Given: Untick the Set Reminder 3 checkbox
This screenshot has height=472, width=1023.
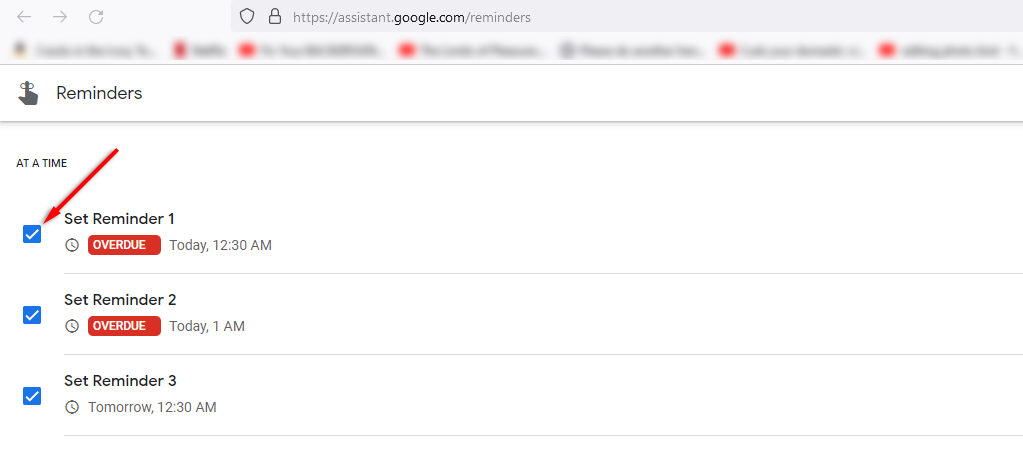Looking at the screenshot, I should pos(32,396).
